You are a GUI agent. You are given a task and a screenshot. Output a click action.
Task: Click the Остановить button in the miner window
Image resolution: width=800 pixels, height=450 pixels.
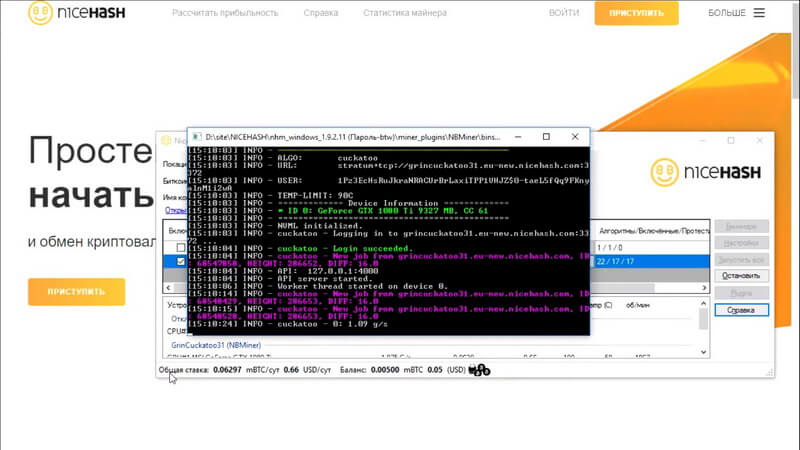click(x=741, y=276)
